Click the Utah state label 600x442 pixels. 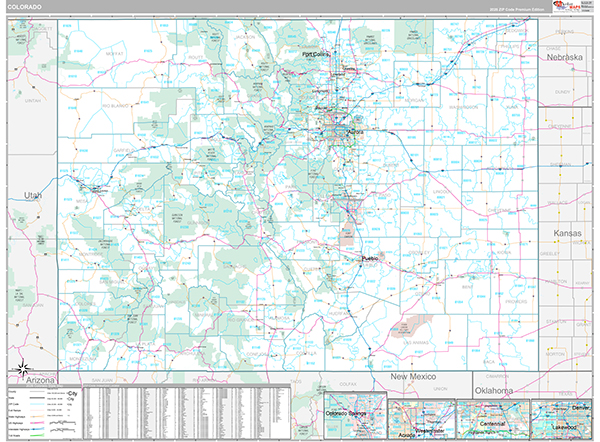pos(33,195)
